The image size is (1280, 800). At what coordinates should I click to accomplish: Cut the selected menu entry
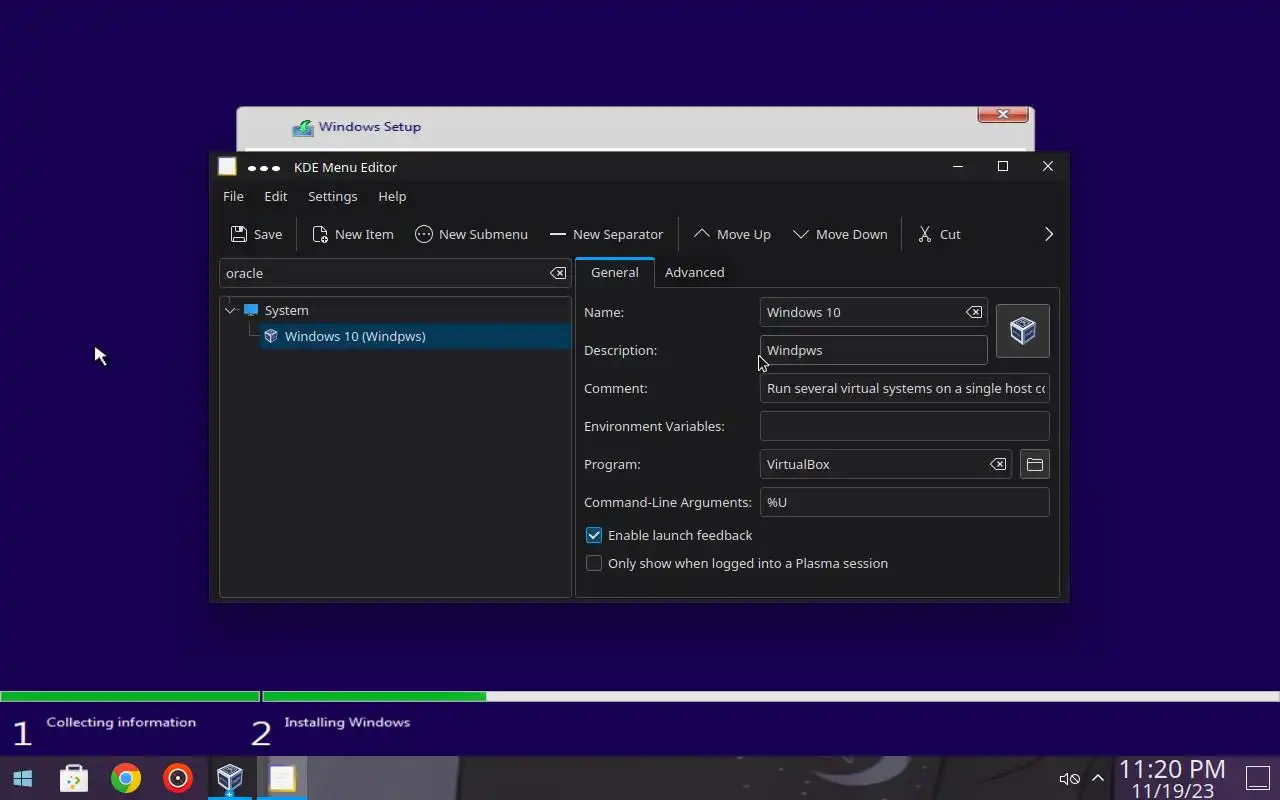(x=939, y=234)
